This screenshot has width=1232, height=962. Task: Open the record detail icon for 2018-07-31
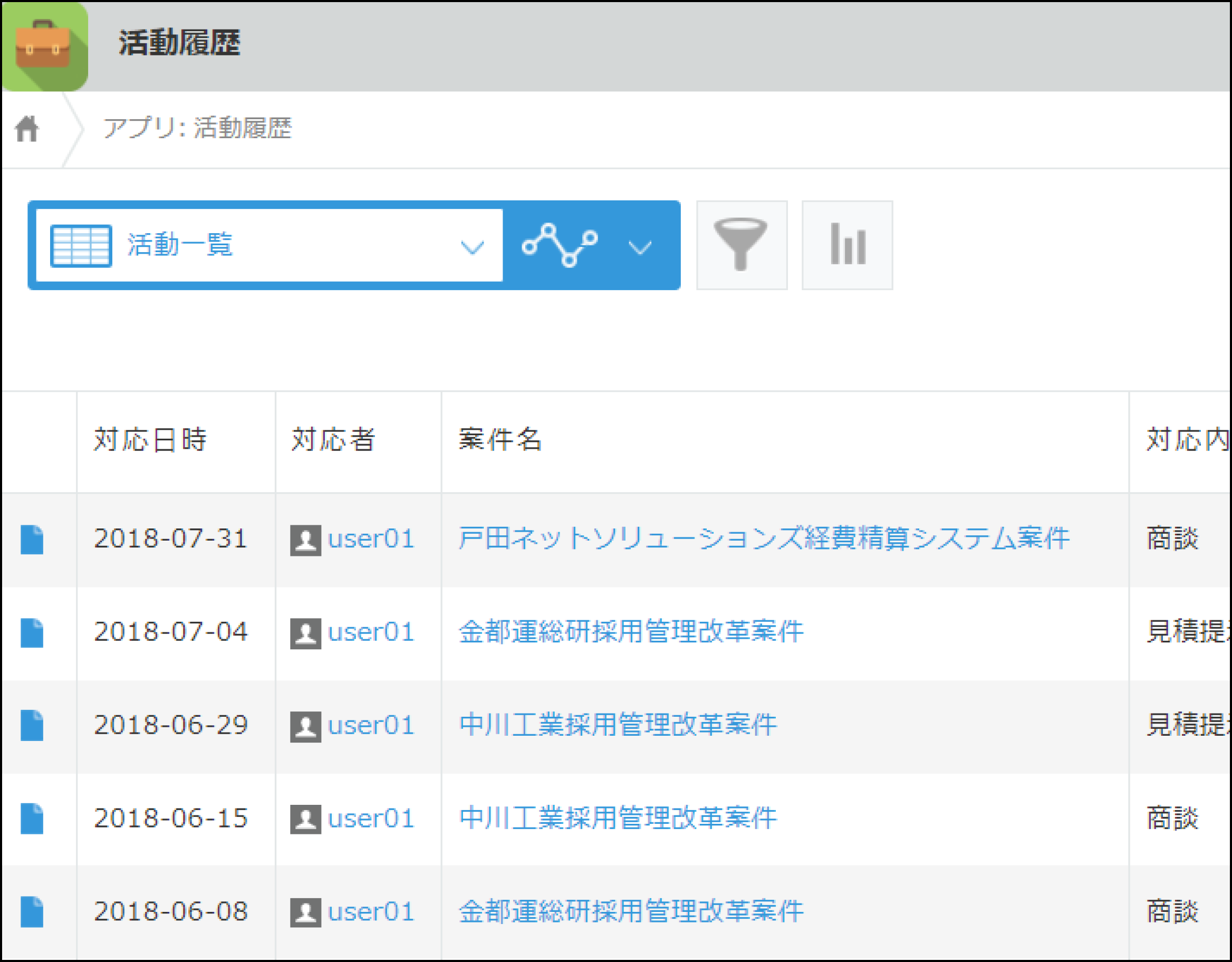(x=33, y=540)
